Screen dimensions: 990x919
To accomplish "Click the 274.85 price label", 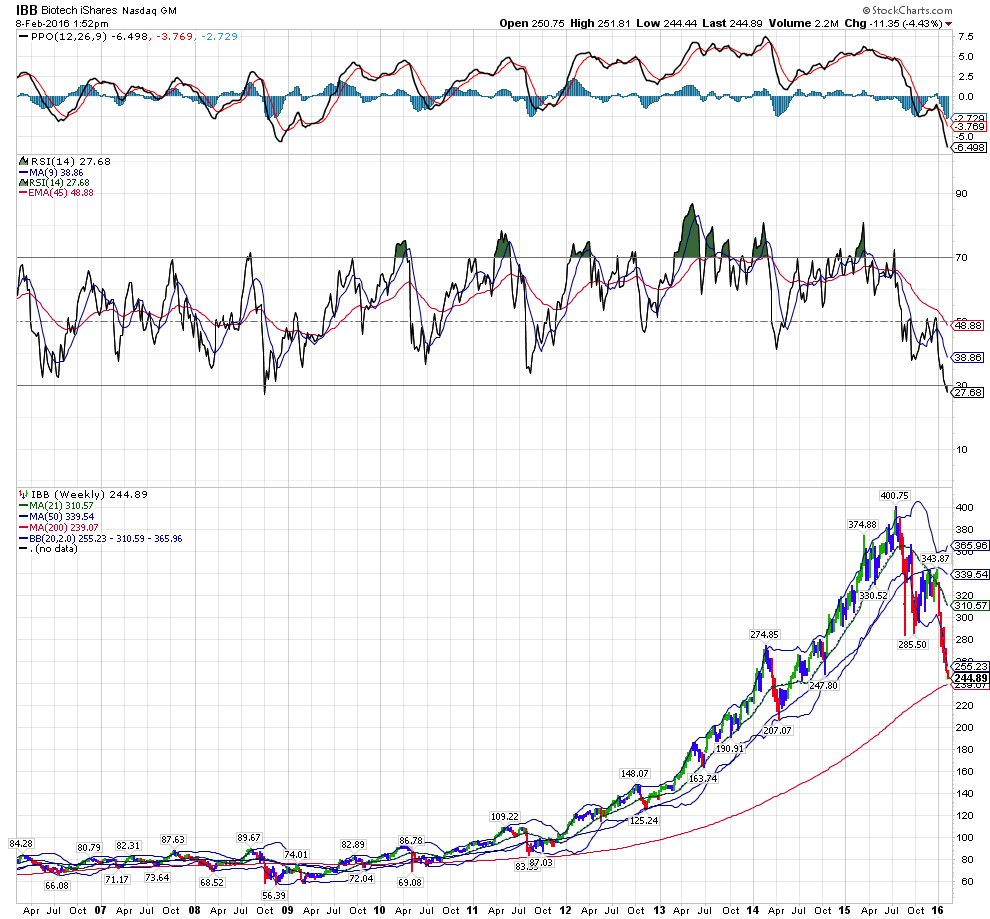I will [x=764, y=634].
